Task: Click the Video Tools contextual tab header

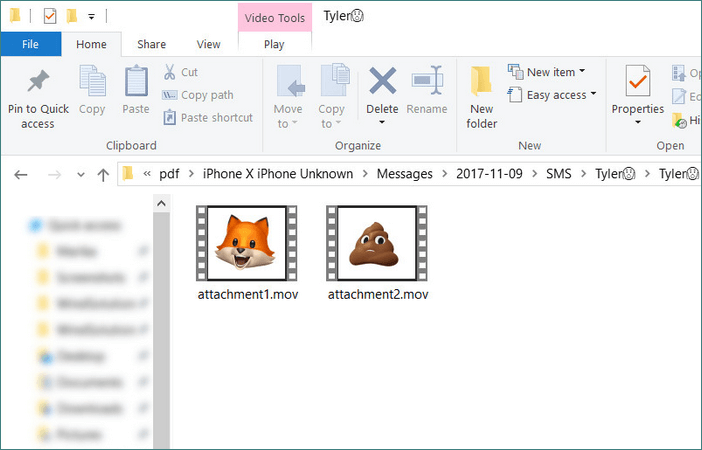Action: [274, 18]
